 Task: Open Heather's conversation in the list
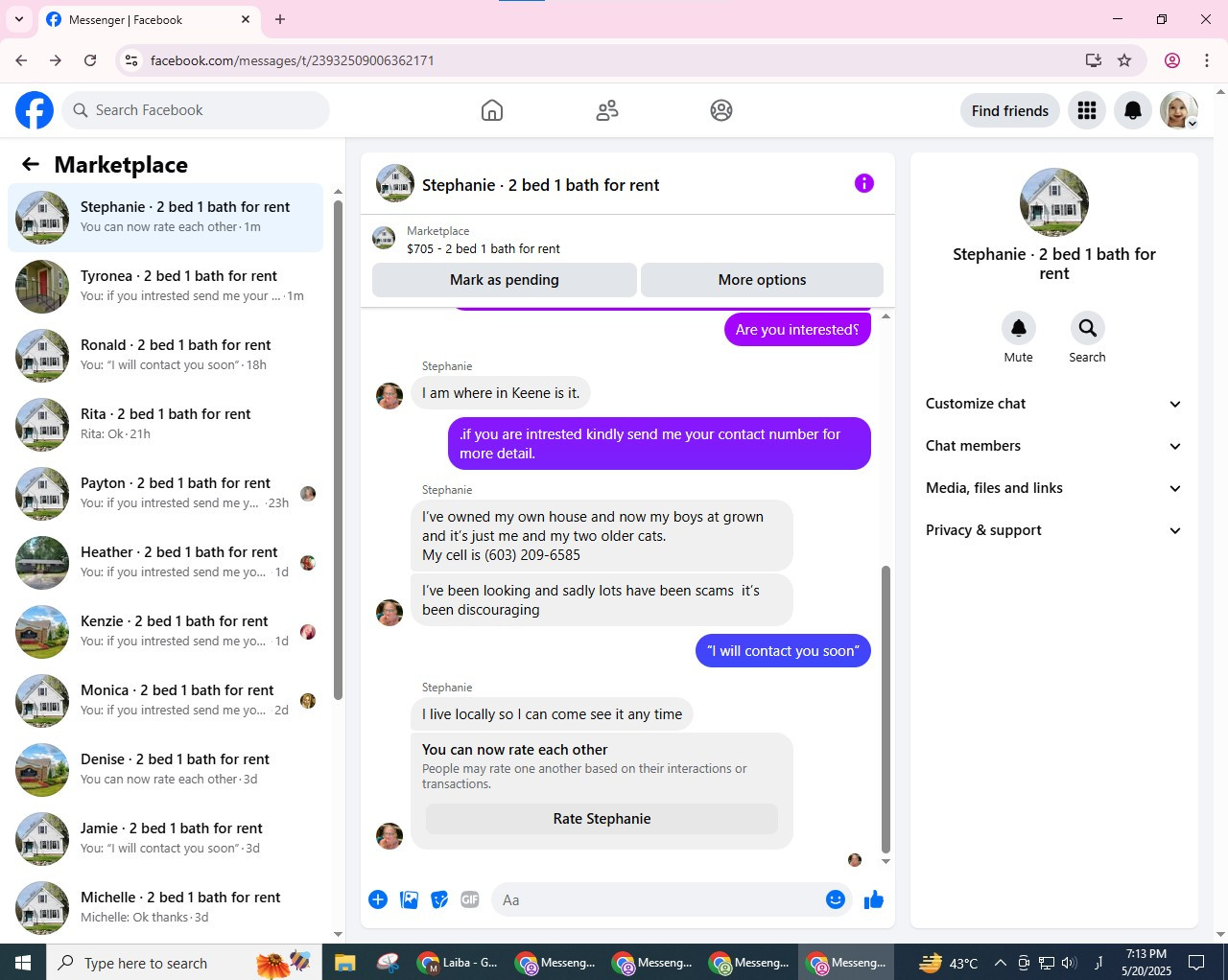pos(165,562)
